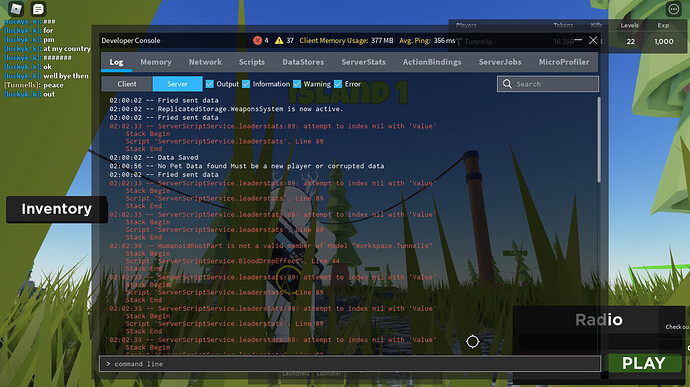Open the Radio panel
Image resolution: width=690 pixels, height=387 pixels.
pos(599,320)
